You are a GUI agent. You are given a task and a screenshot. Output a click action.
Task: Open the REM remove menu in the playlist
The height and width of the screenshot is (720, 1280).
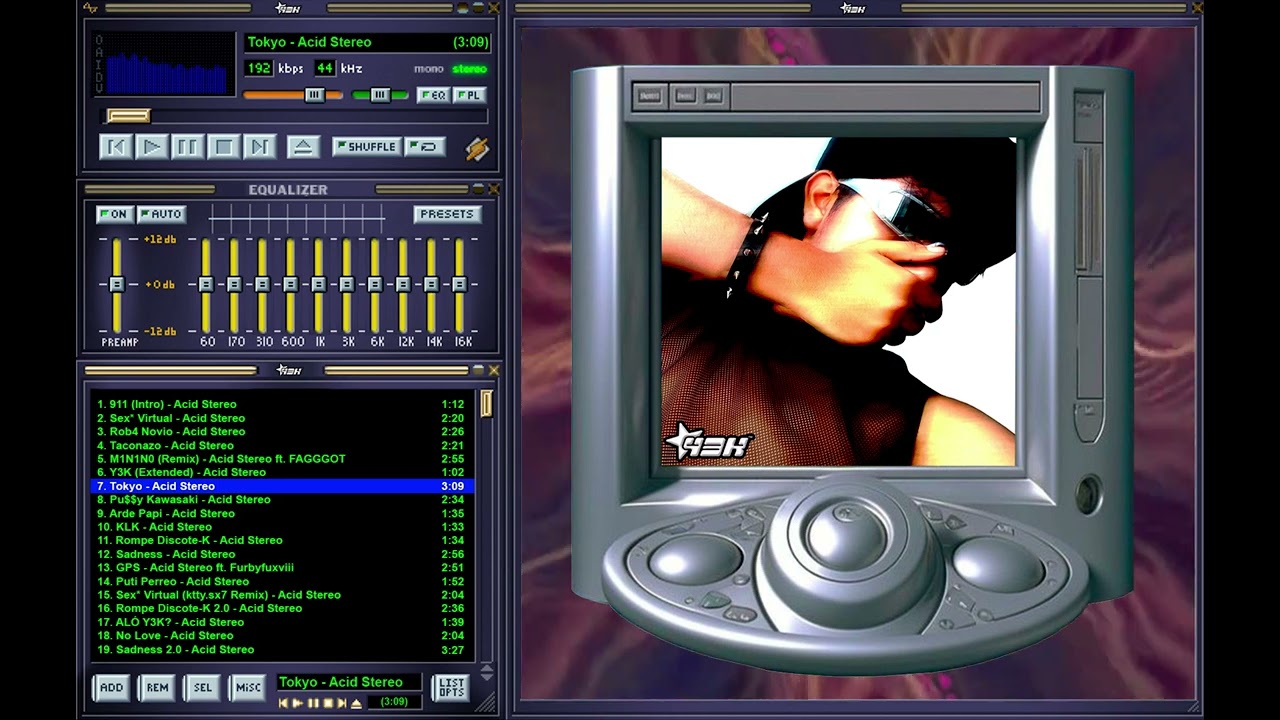tap(158, 688)
